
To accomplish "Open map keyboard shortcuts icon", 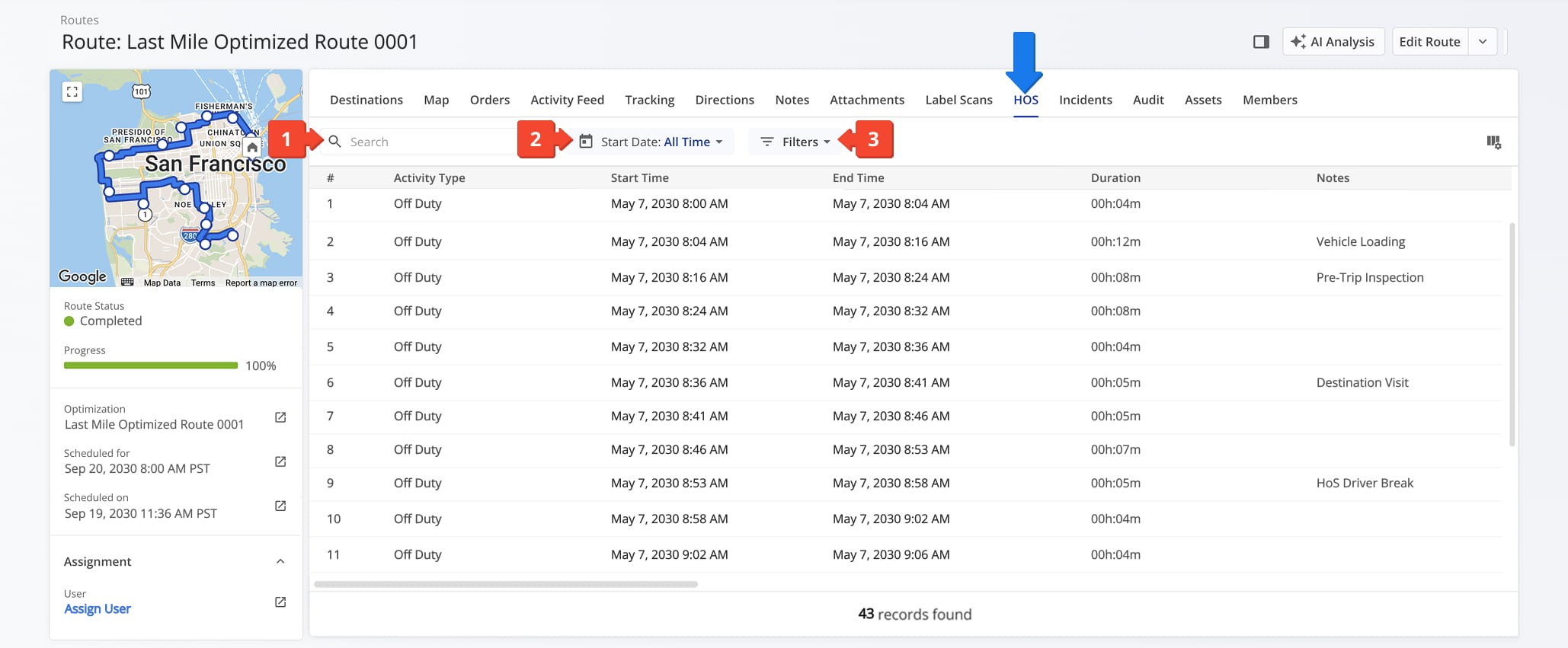I will pos(127,283).
